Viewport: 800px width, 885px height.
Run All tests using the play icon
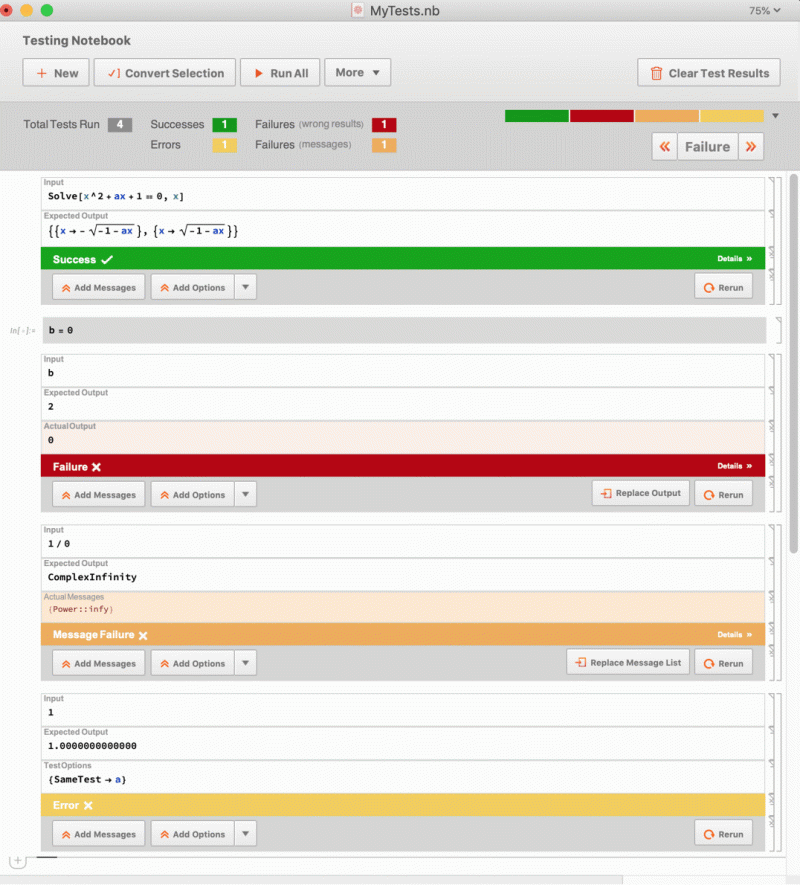(258, 72)
